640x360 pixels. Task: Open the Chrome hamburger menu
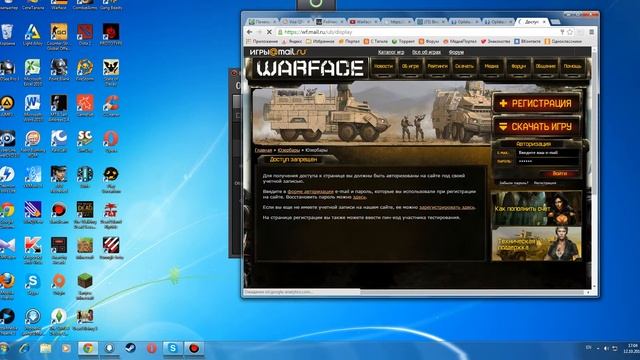pos(591,32)
